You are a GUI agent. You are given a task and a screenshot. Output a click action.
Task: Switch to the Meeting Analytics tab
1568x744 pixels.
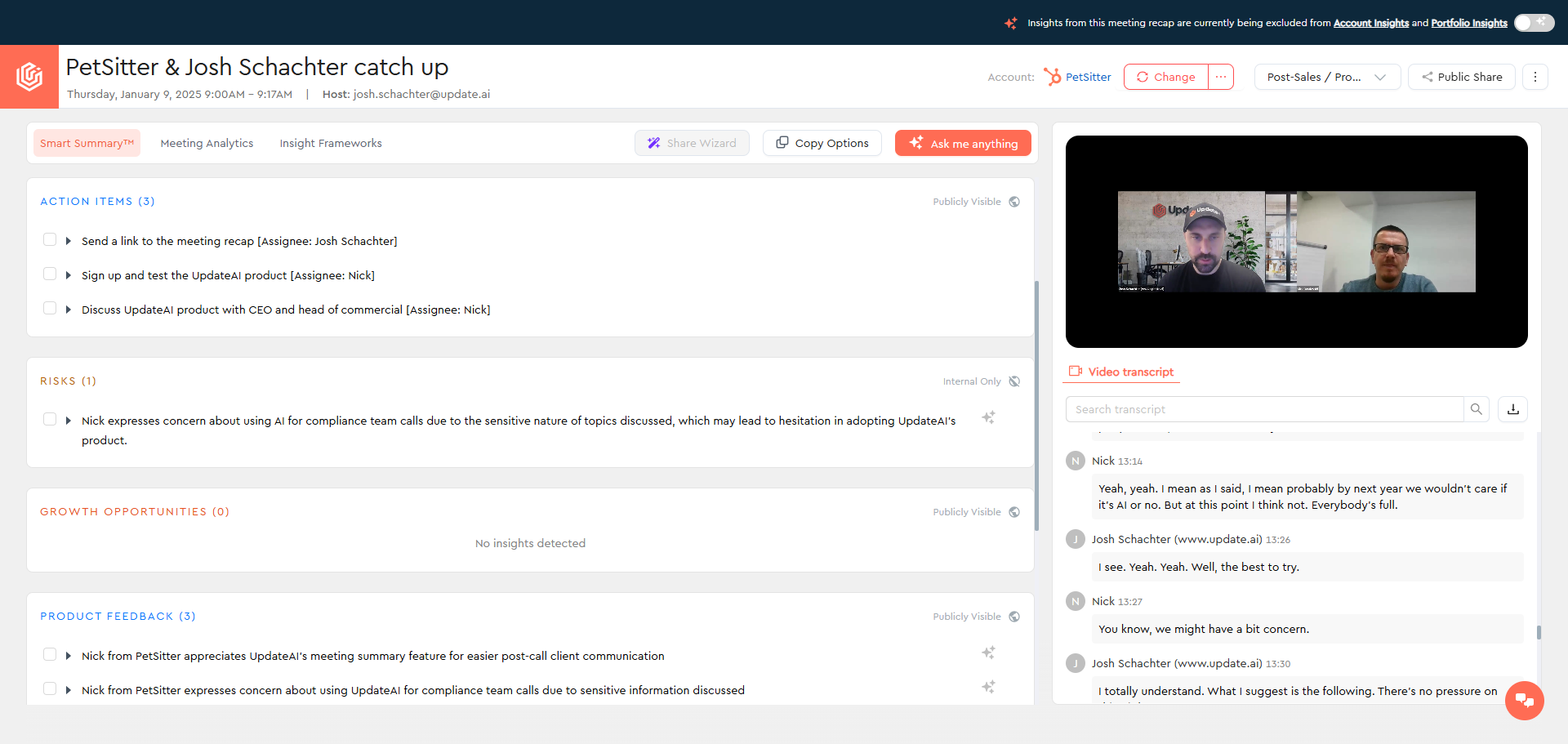(207, 143)
